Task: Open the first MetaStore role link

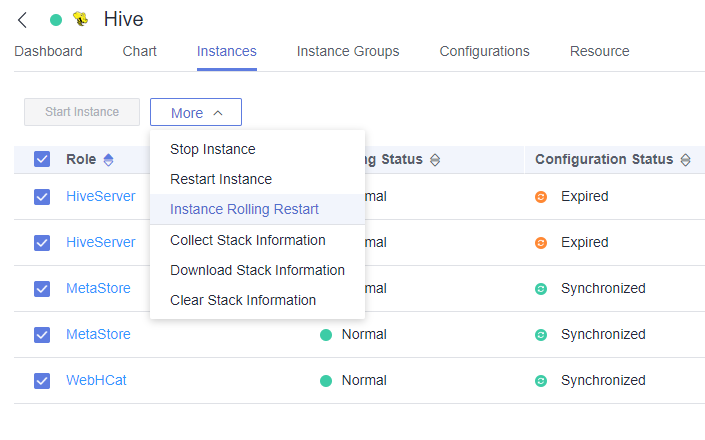Action: [x=98, y=289]
